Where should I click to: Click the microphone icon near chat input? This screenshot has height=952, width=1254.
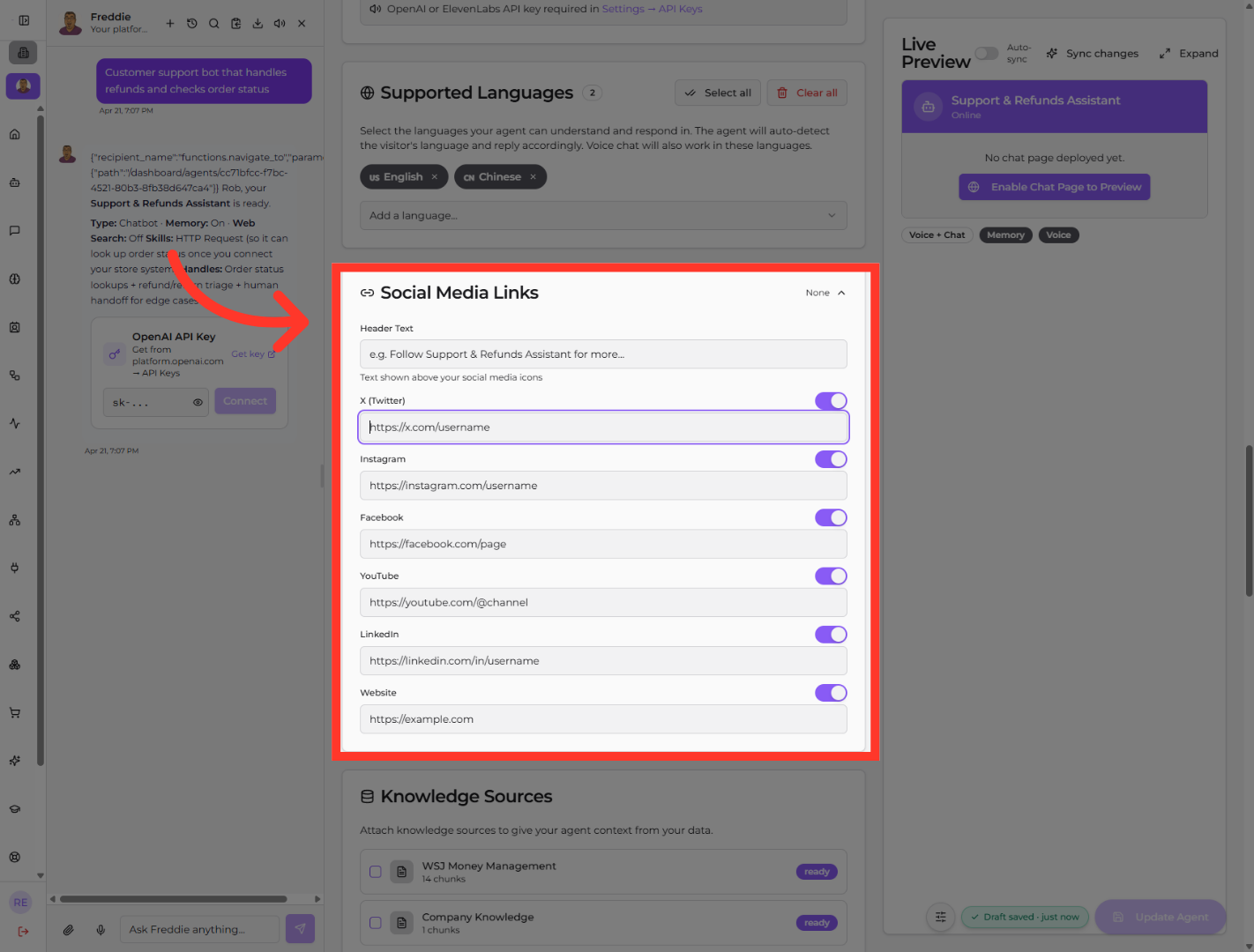[101, 929]
